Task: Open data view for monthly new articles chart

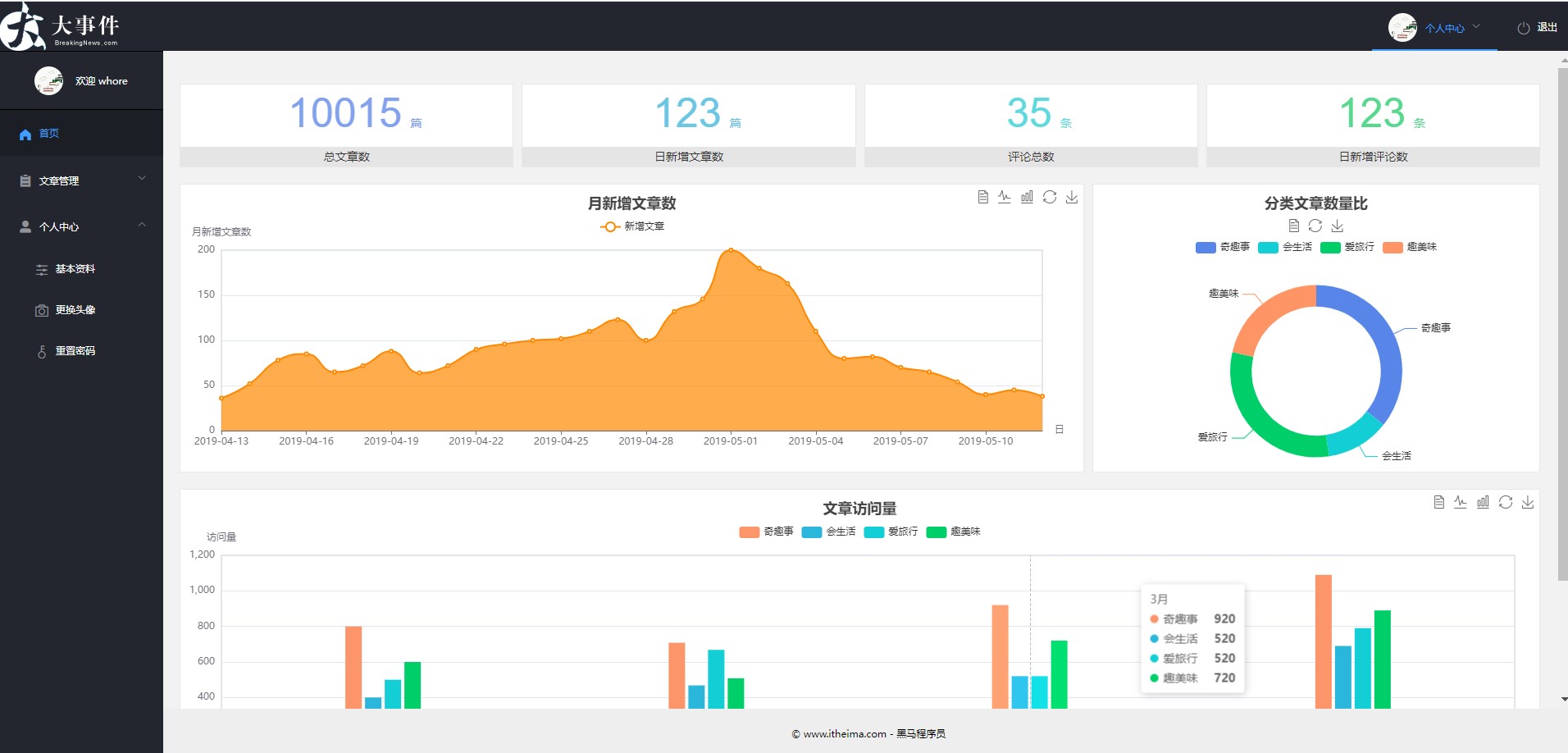Action: coord(982,197)
